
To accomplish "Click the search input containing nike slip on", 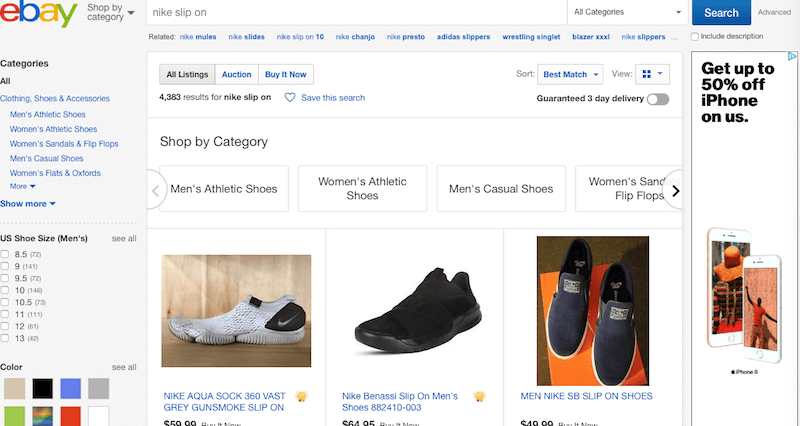I will coord(357,12).
